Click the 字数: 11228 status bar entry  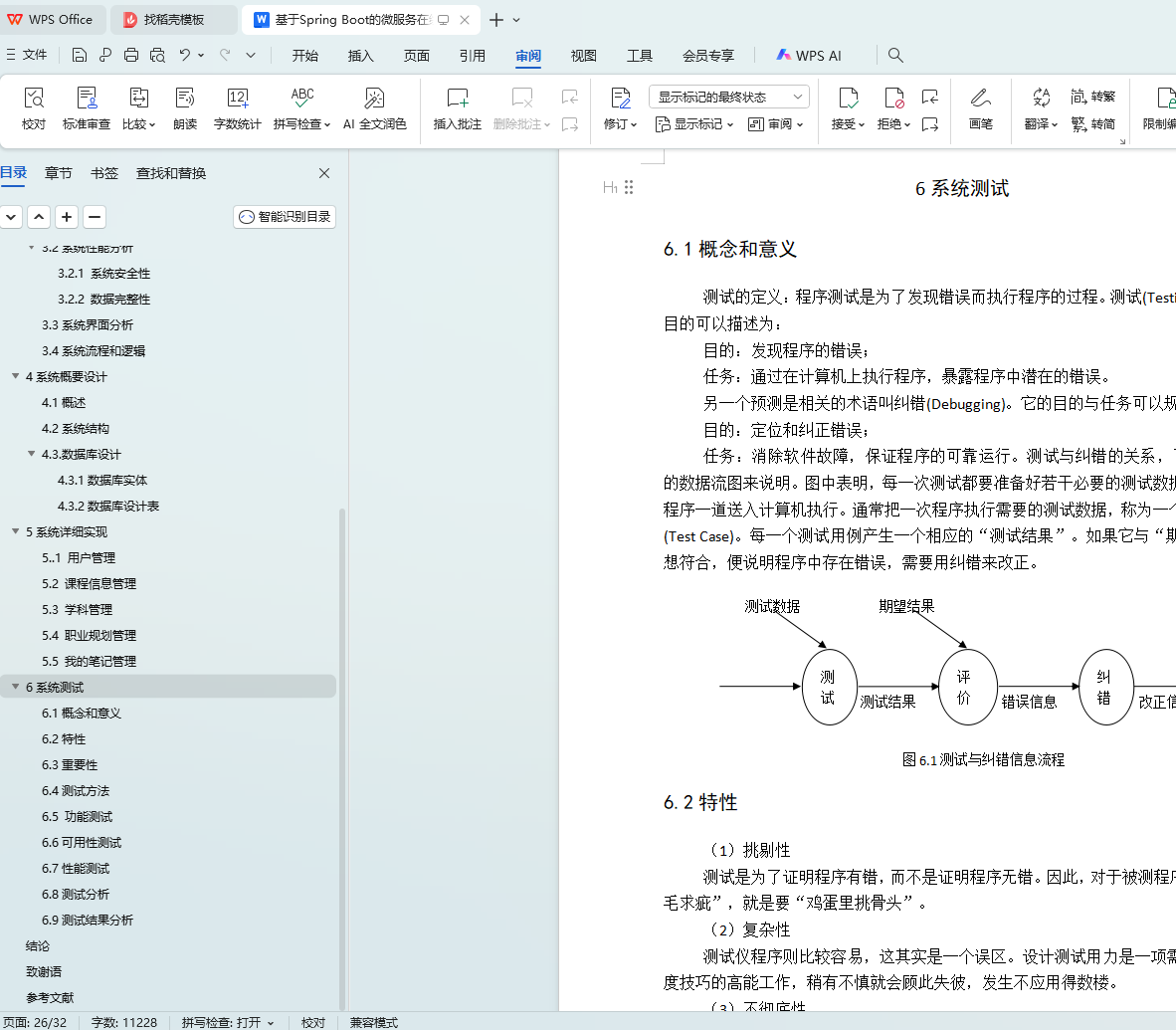[x=123, y=1022]
